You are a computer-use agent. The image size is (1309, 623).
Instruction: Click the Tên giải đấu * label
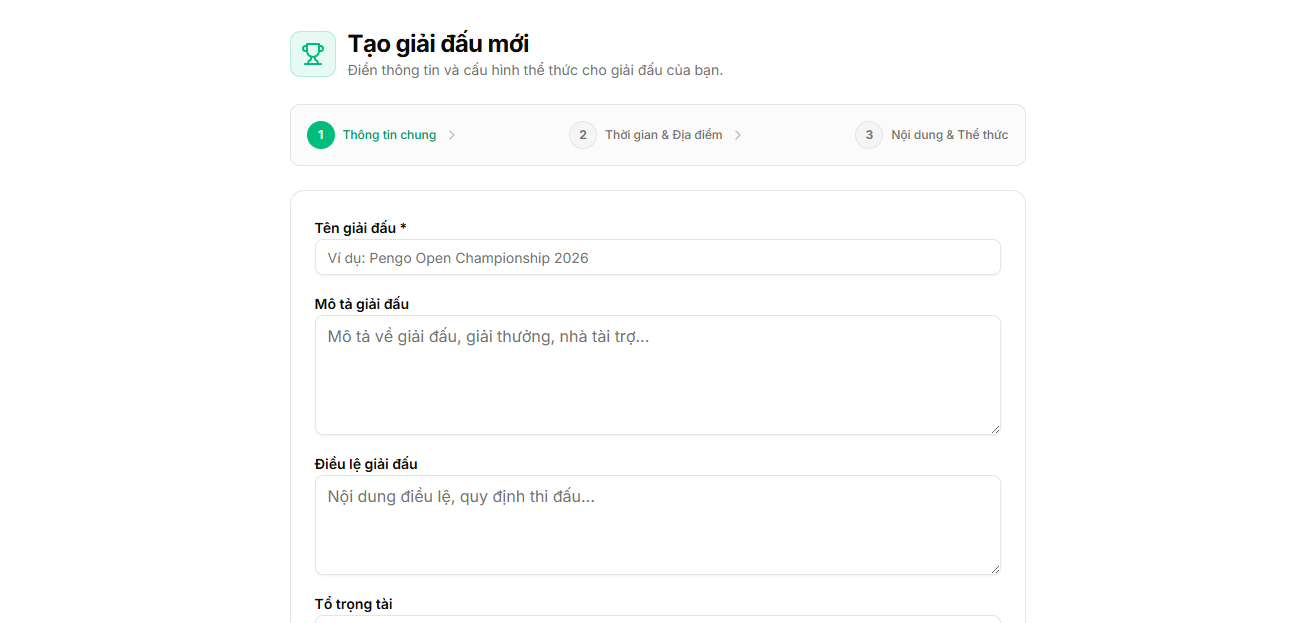pyautogui.click(x=361, y=228)
